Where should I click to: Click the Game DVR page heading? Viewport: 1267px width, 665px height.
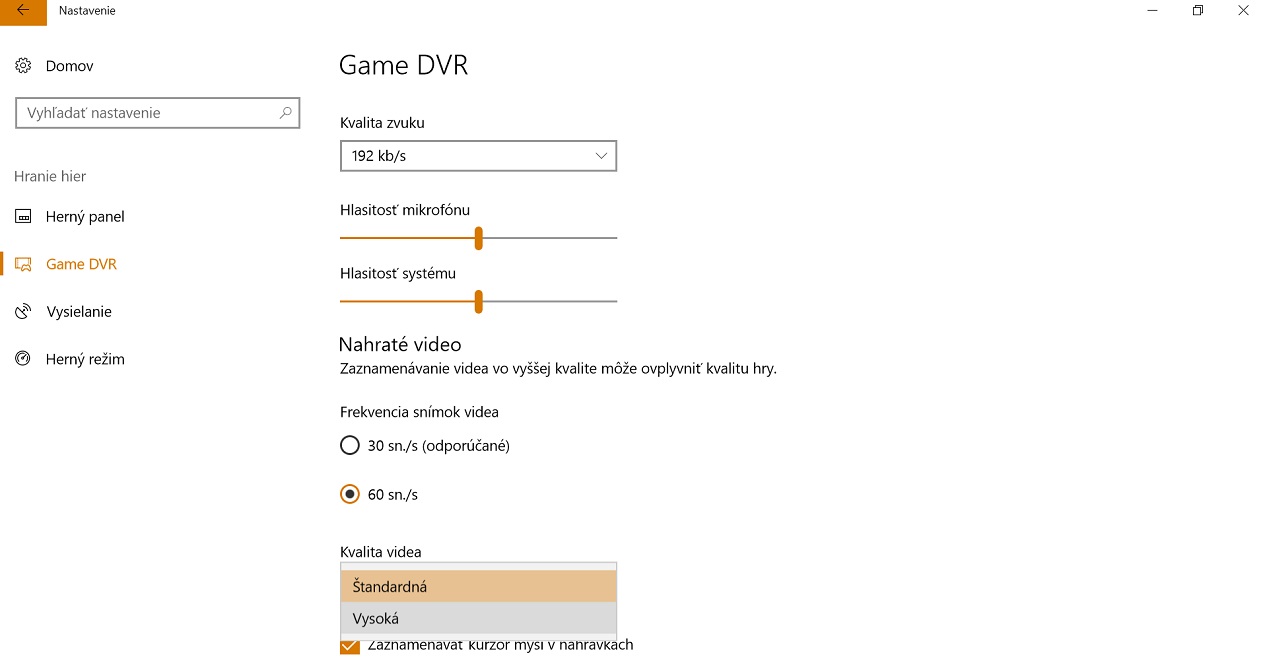point(403,66)
